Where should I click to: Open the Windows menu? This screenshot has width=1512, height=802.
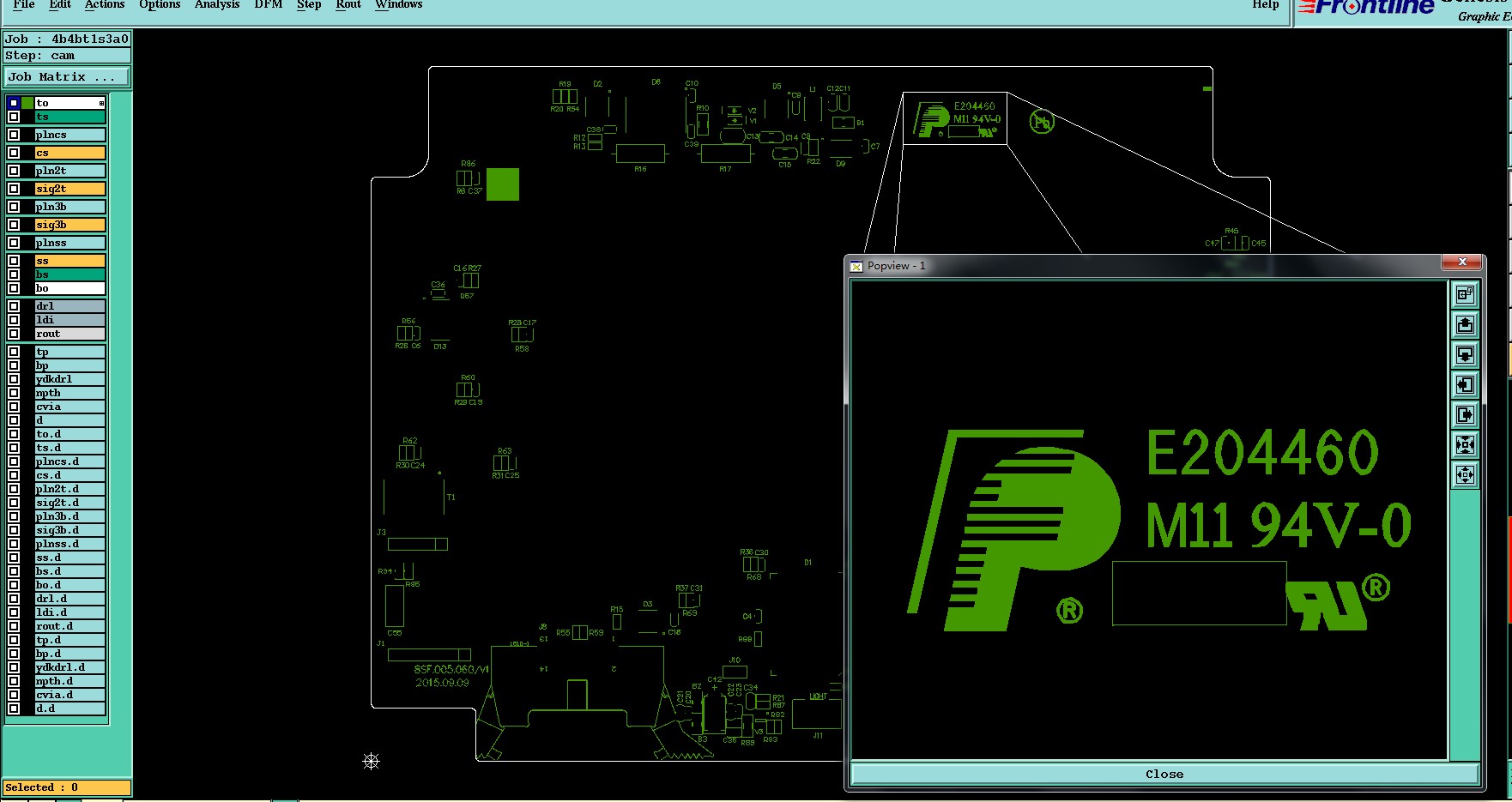[x=399, y=5]
